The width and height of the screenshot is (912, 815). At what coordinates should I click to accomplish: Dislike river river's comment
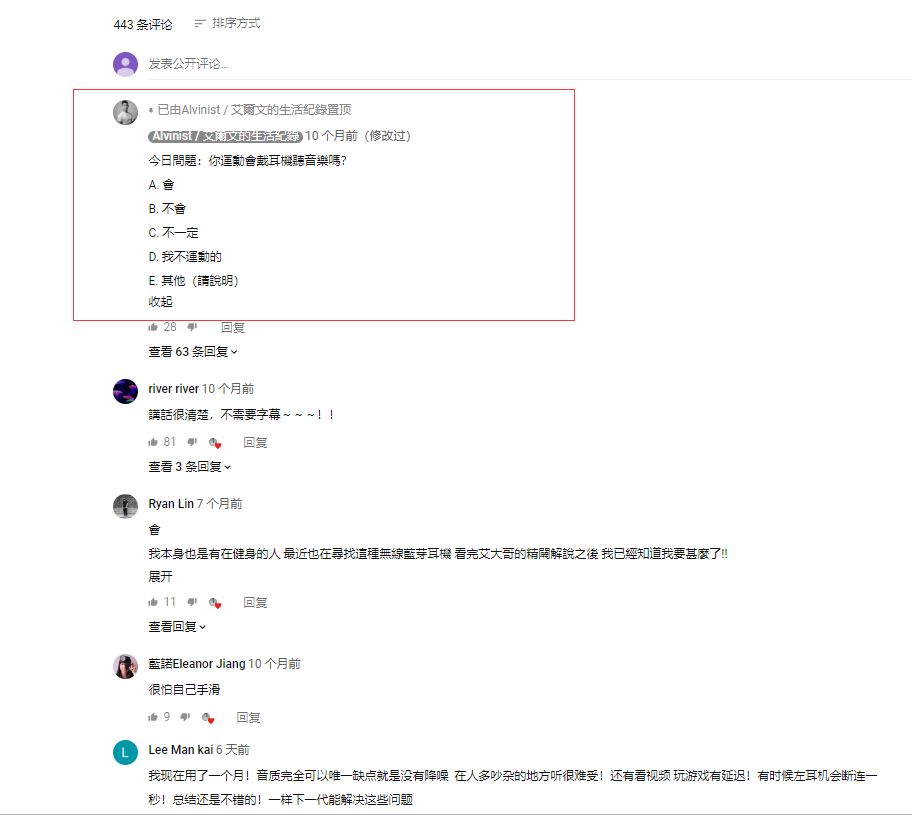tap(192, 442)
